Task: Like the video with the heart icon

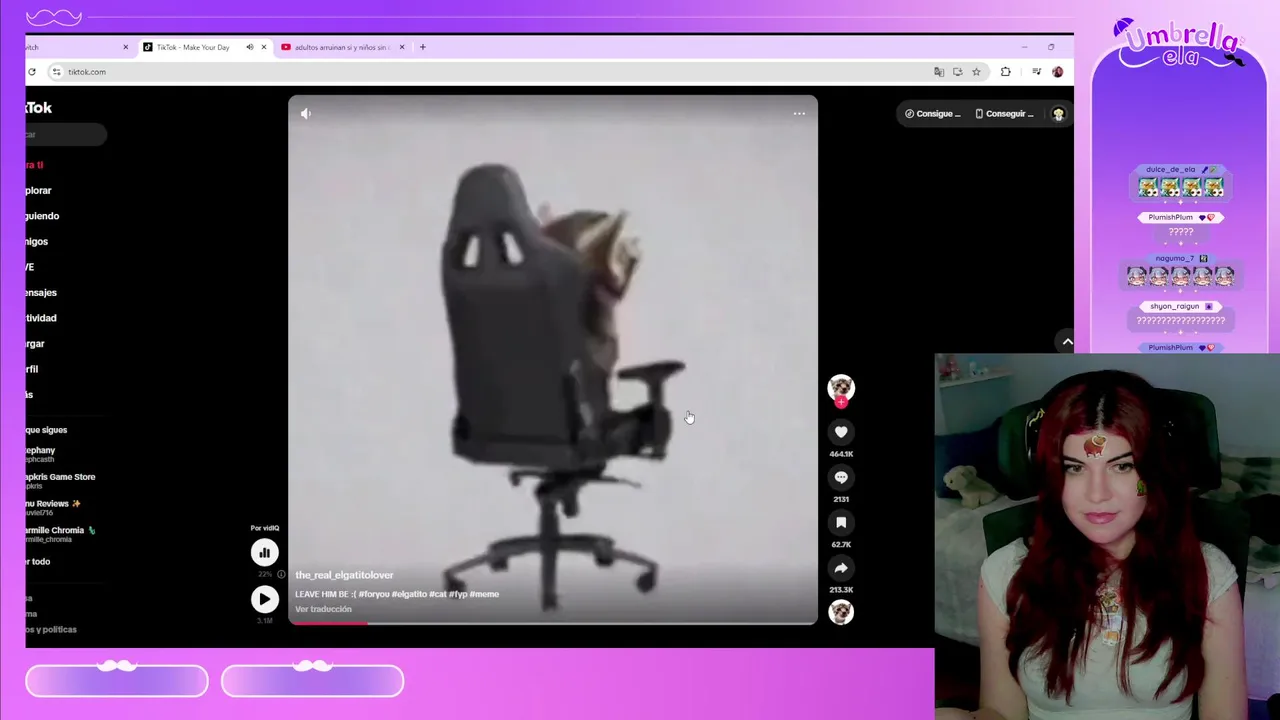Action: tap(841, 432)
